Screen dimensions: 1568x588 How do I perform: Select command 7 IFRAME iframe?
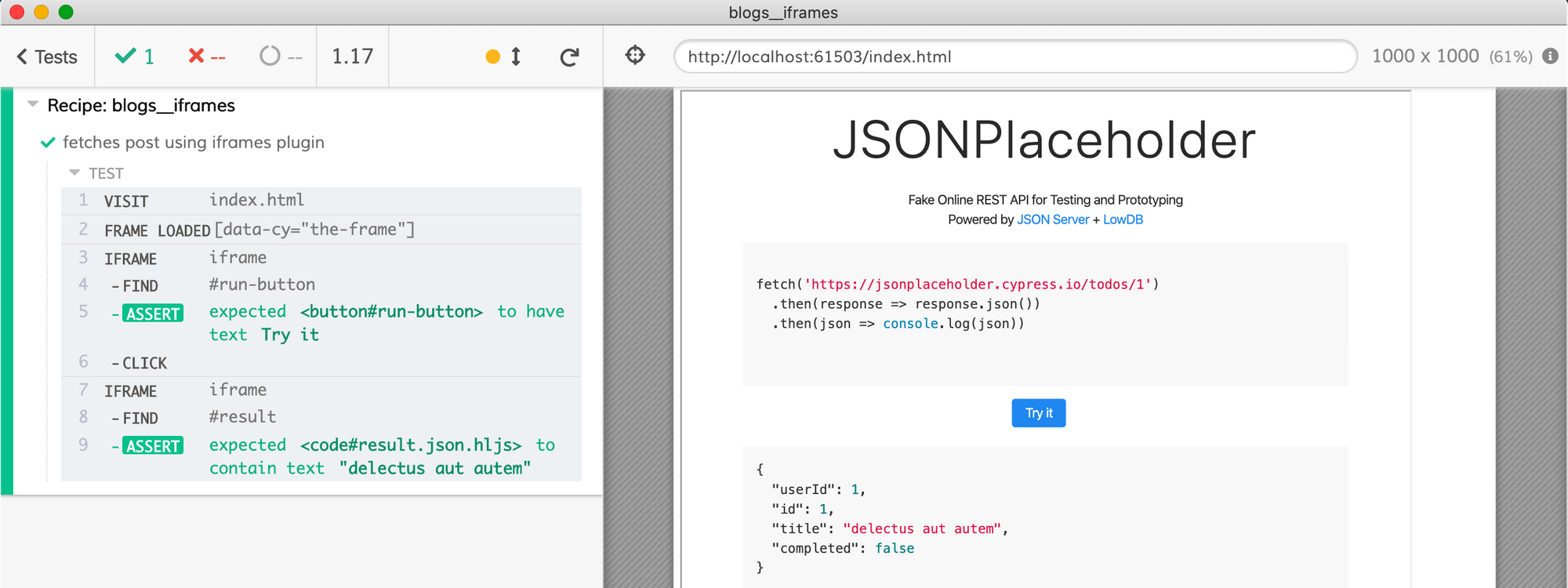(321, 390)
